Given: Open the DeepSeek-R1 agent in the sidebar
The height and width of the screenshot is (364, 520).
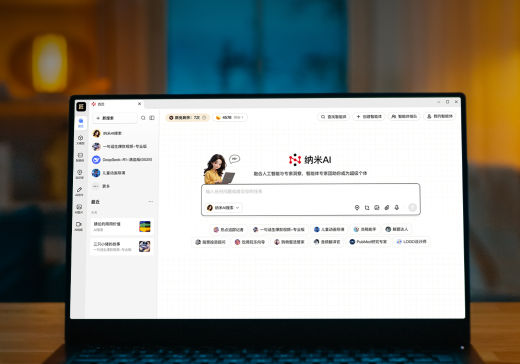Looking at the screenshot, I should point(122,160).
